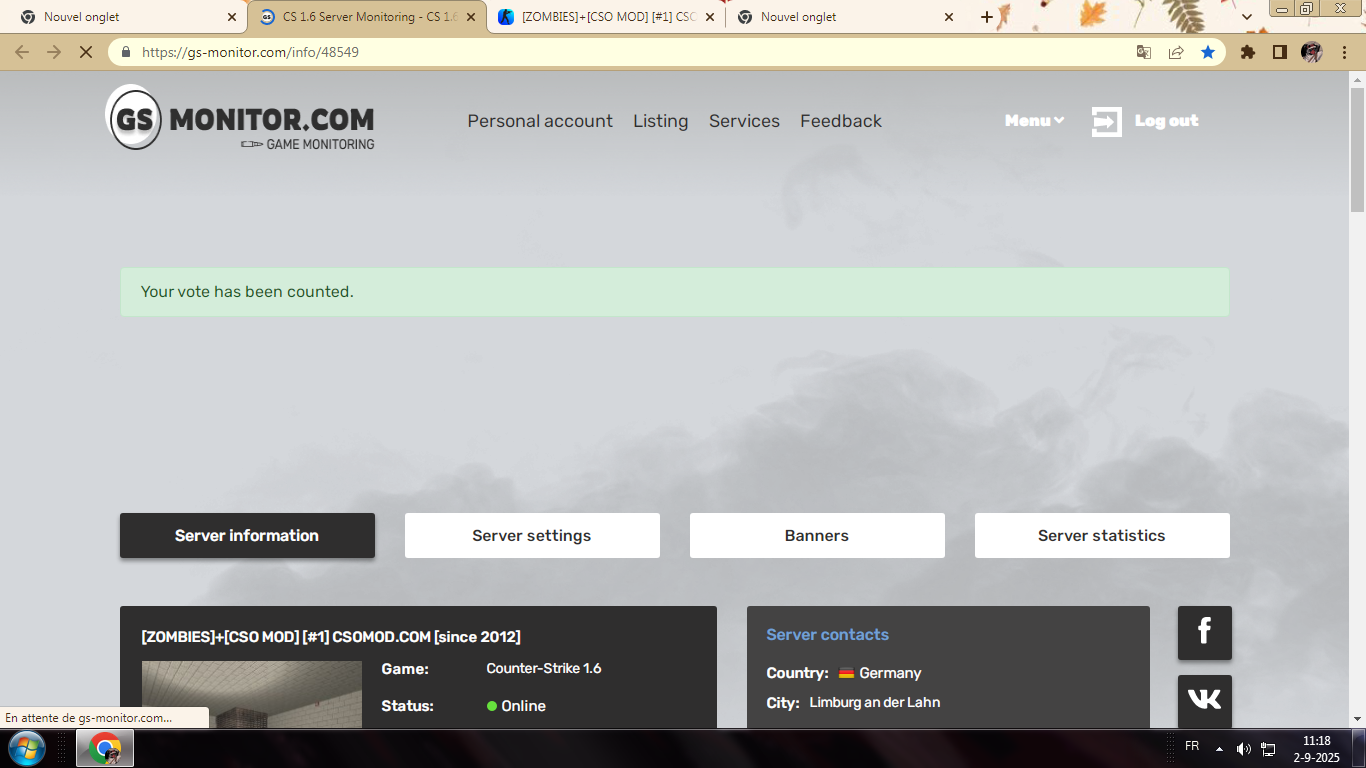This screenshot has height=768, width=1366.
Task: Click the VK social network icon
Action: pos(1204,700)
